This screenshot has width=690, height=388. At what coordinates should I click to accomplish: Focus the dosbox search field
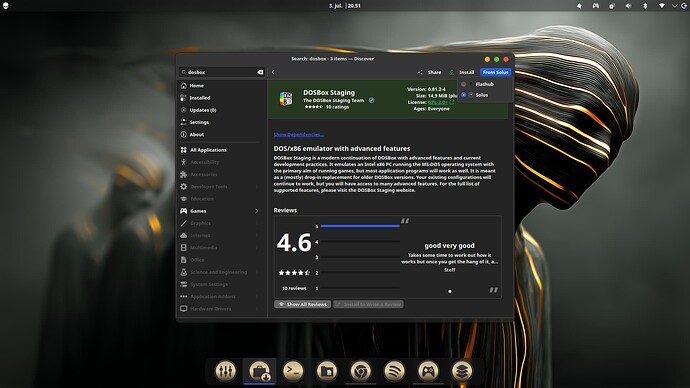(x=221, y=72)
